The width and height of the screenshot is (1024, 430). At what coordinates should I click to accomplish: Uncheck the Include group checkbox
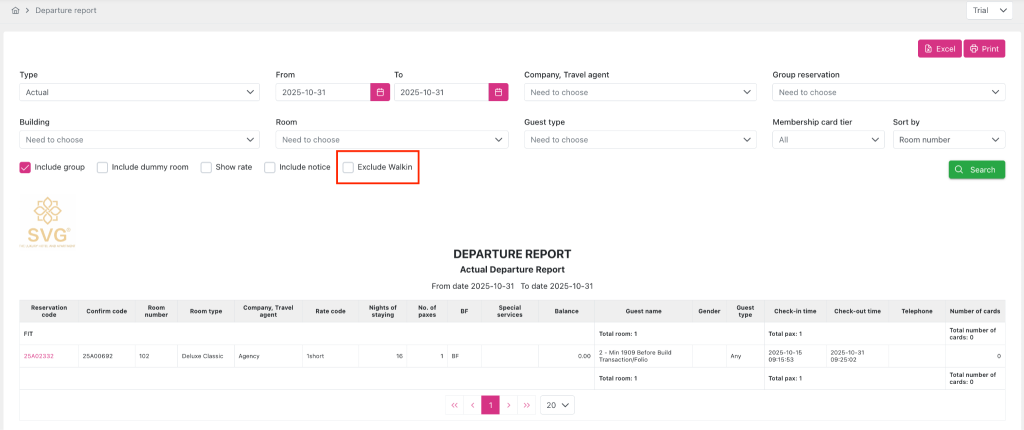click(x=26, y=168)
